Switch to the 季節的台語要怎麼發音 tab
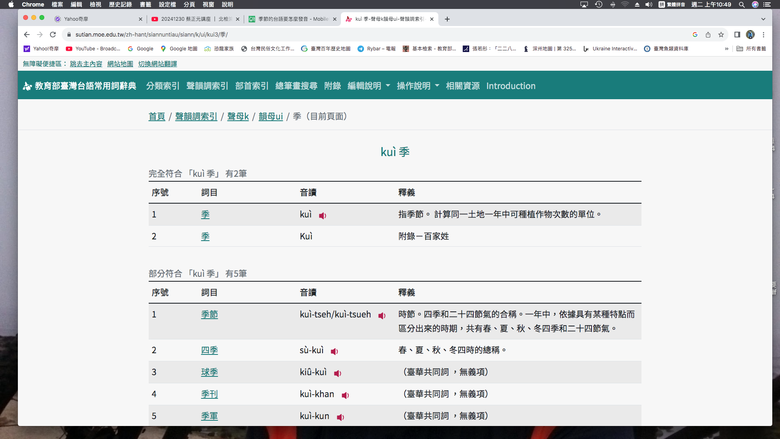This screenshot has width=780, height=439. (x=292, y=19)
